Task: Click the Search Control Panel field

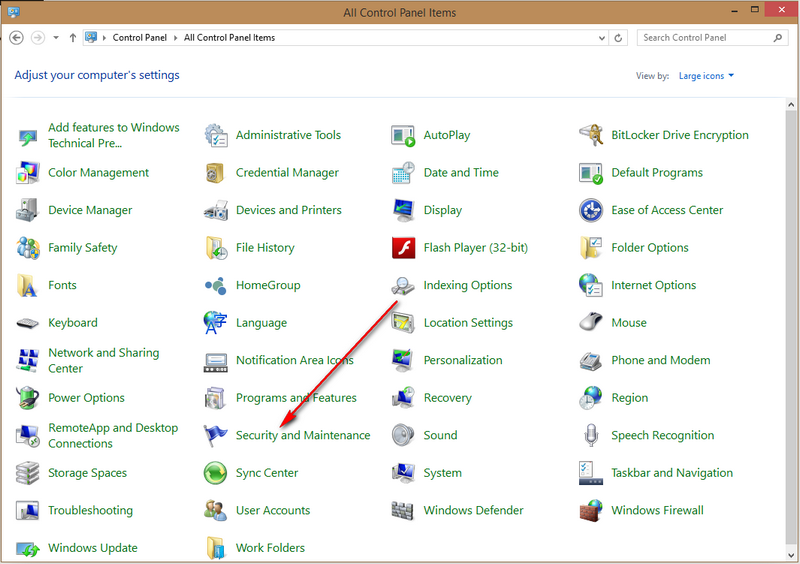Action: coord(705,38)
